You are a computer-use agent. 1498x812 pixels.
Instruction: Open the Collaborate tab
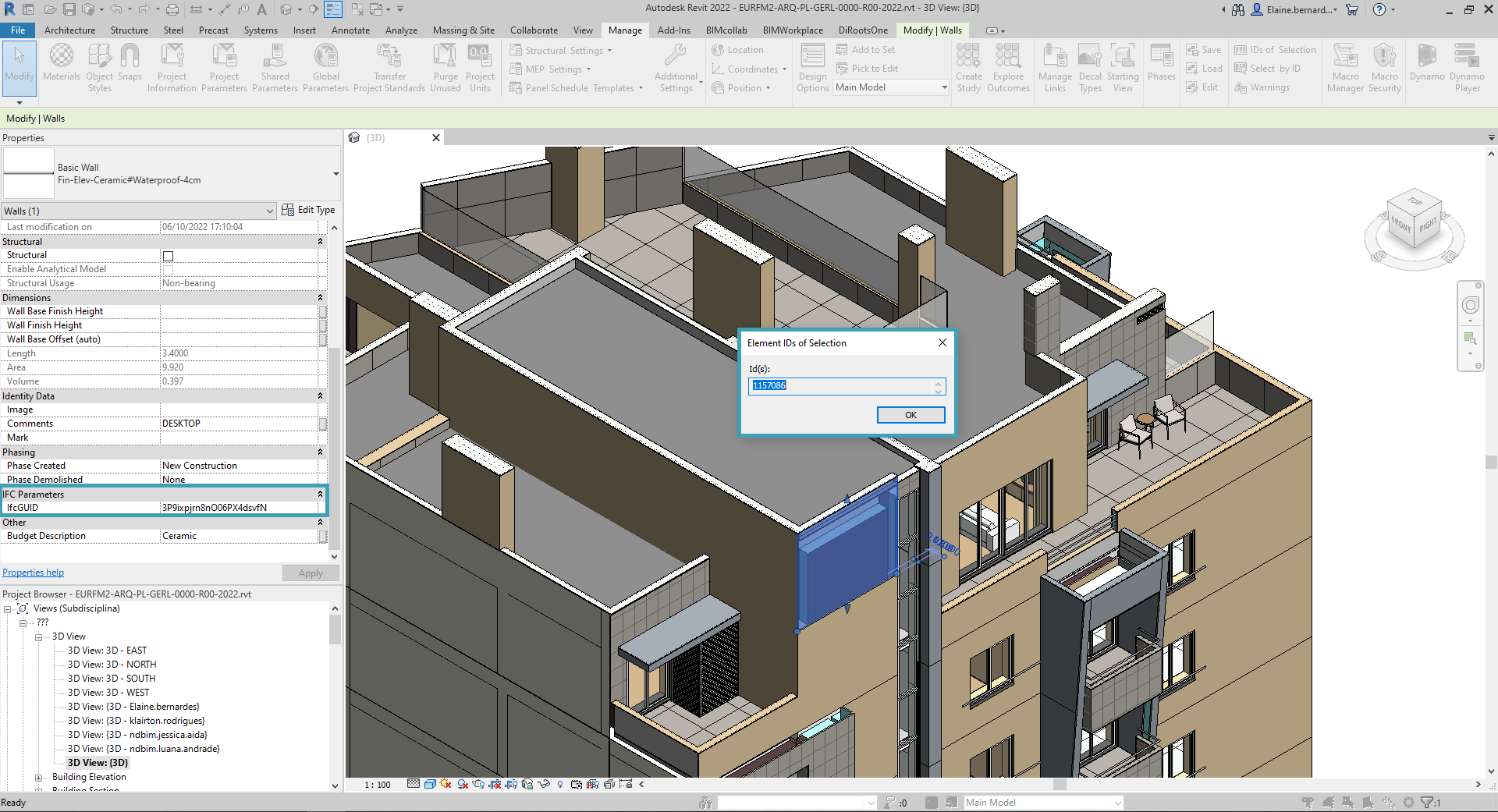point(533,30)
